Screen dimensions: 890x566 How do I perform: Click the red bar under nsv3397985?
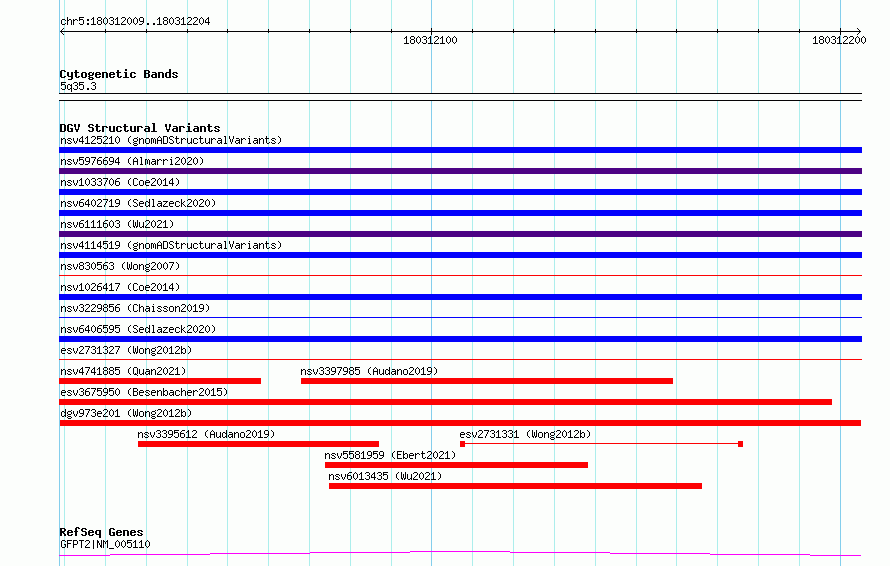pyautogui.click(x=487, y=381)
